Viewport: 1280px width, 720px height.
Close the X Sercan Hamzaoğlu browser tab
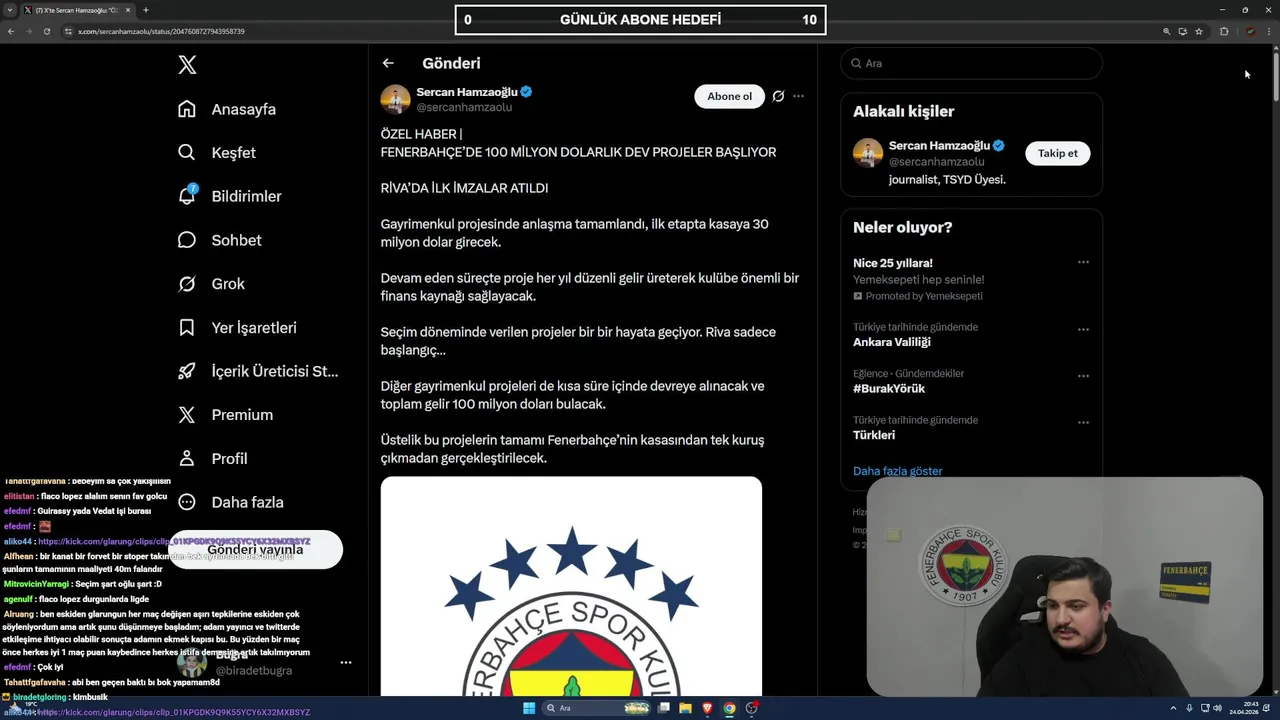(x=128, y=10)
